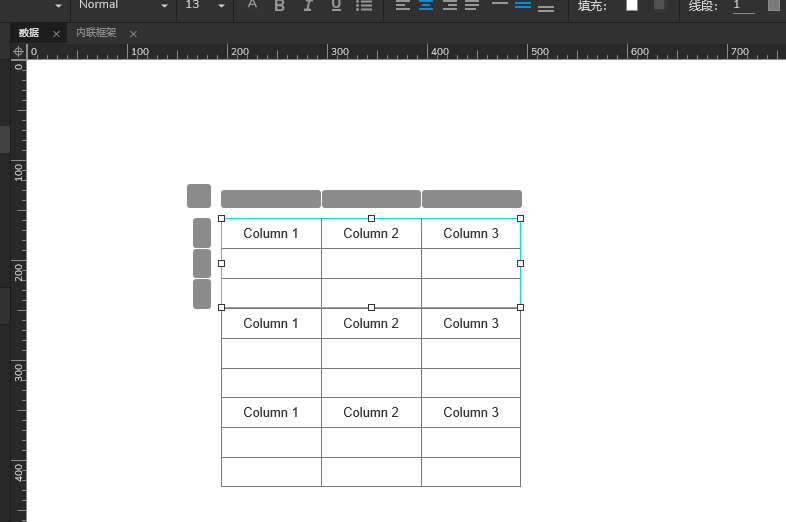This screenshot has height=522, width=786.
Task: Close the 内联框架 tab
Action: [x=133, y=34]
